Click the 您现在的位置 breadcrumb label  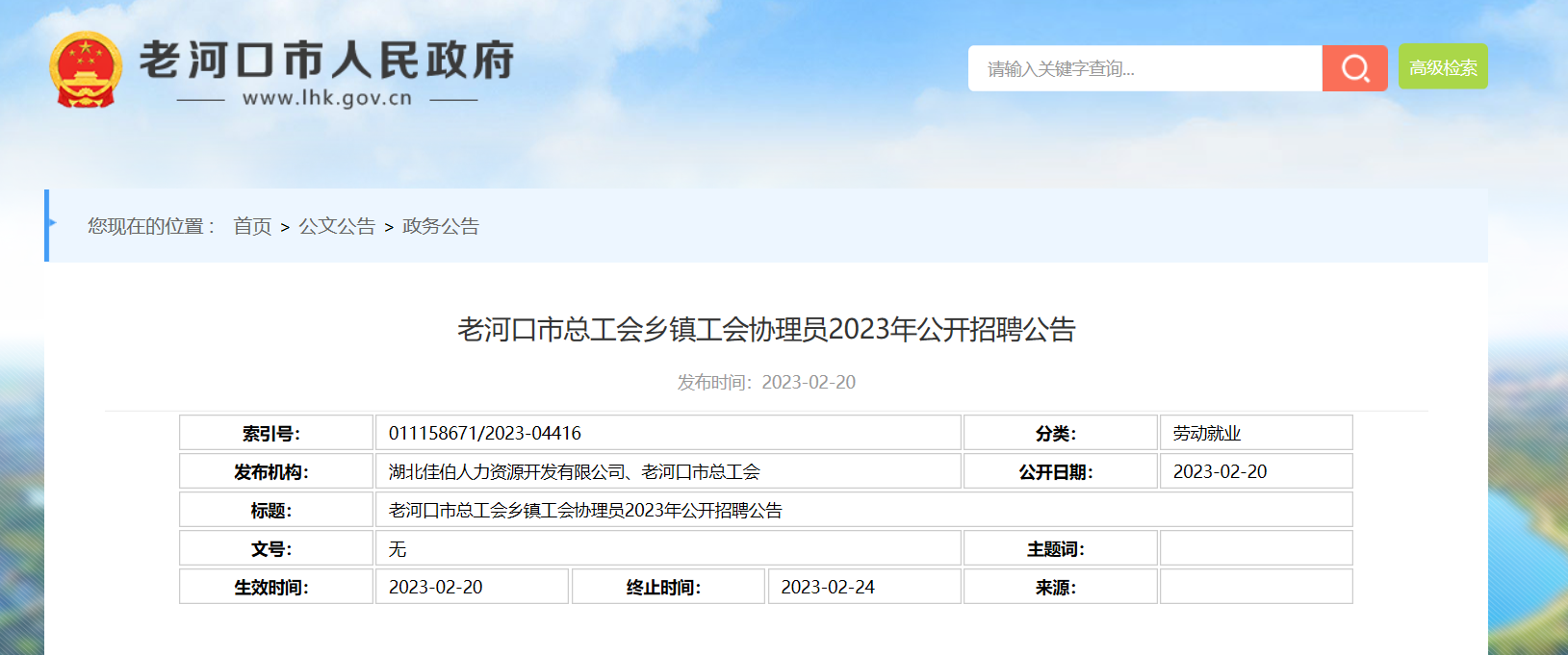152,226
